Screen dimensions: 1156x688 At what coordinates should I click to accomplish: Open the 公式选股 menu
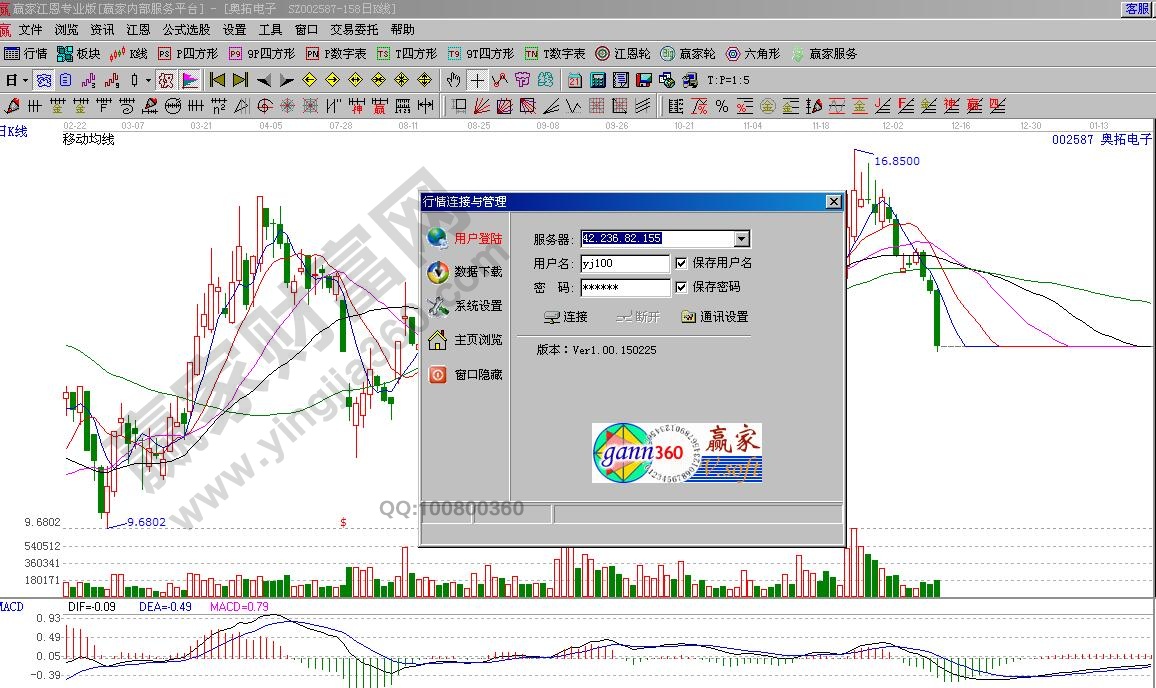tap(187, 30)
